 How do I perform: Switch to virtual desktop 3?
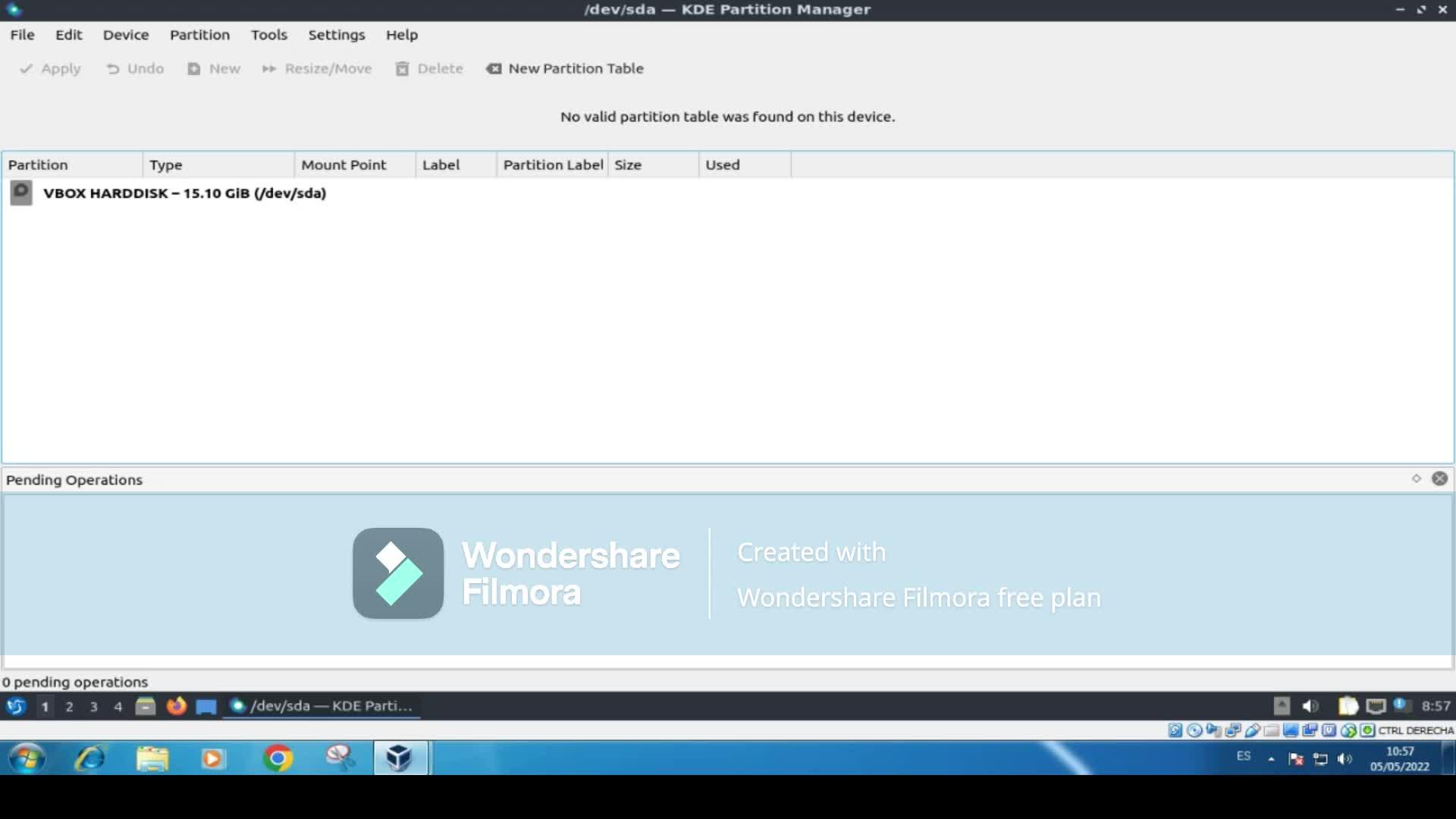(93, 707)
